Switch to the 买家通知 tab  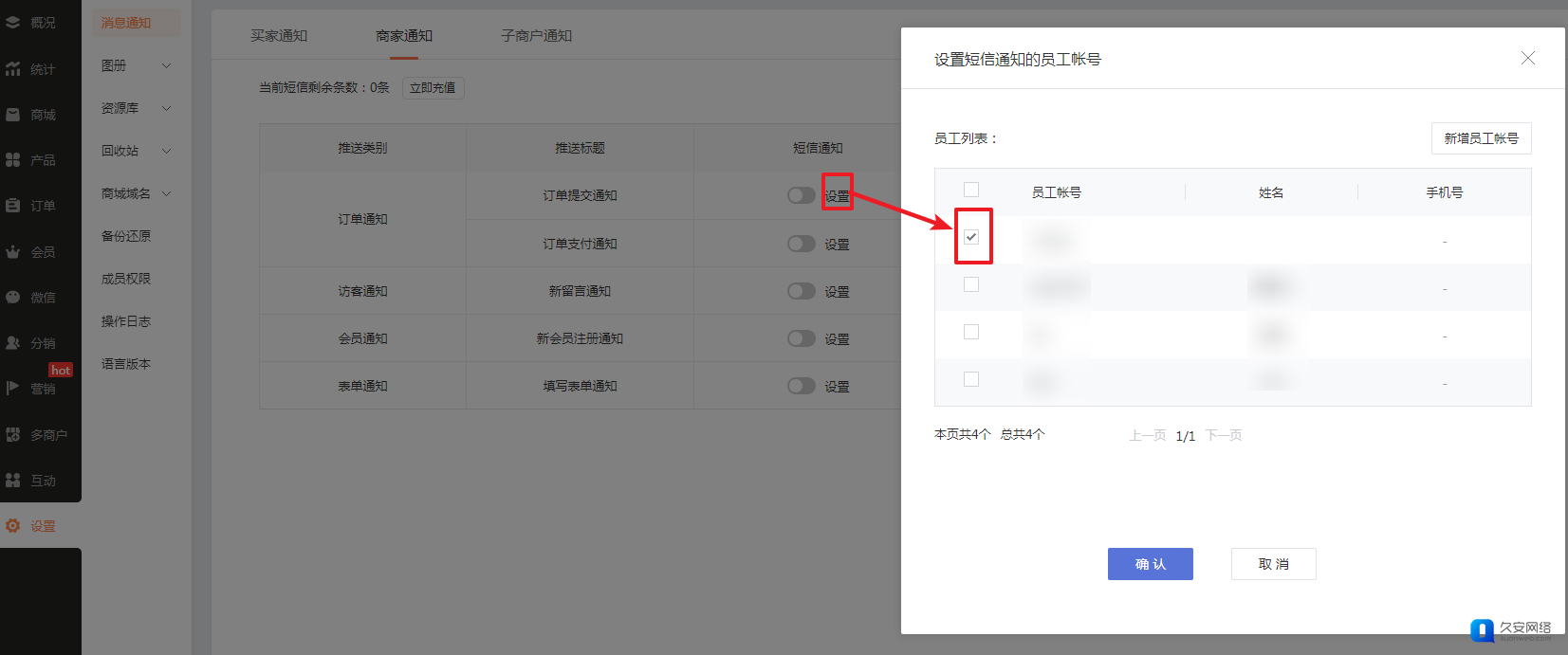pyautogui.click(x=279, y=36)
